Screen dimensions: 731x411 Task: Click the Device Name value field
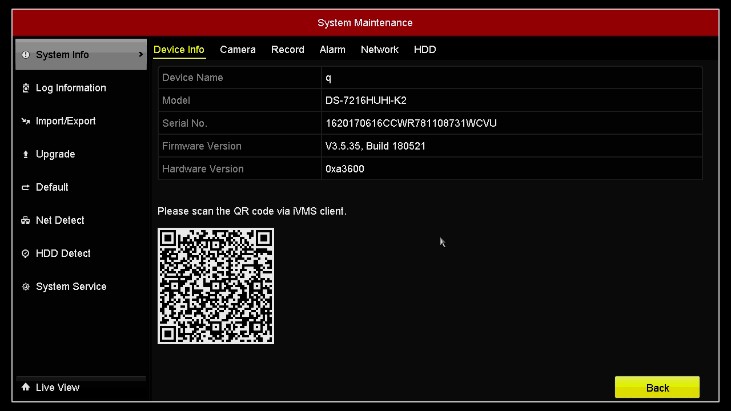[x=510, y=78]
